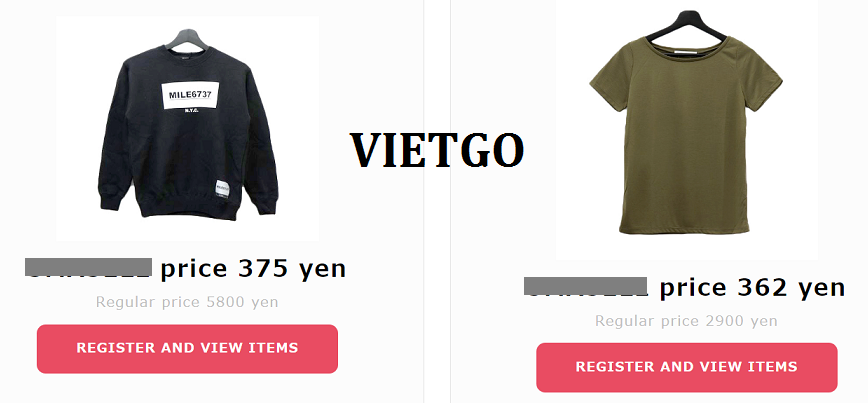Open the black MILE6737 sweatshirt product image
Screen dimensions: 868x403
(x=187, y=128)
